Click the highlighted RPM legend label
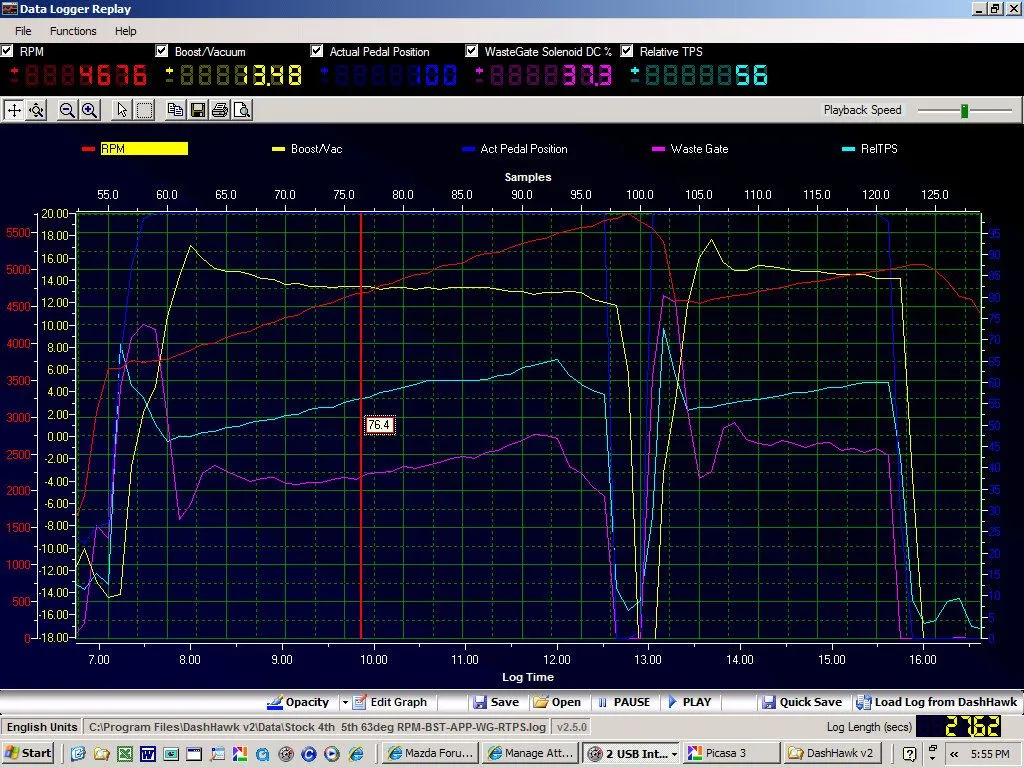The height and width of the screenshot is (768, 1024). 143,149
